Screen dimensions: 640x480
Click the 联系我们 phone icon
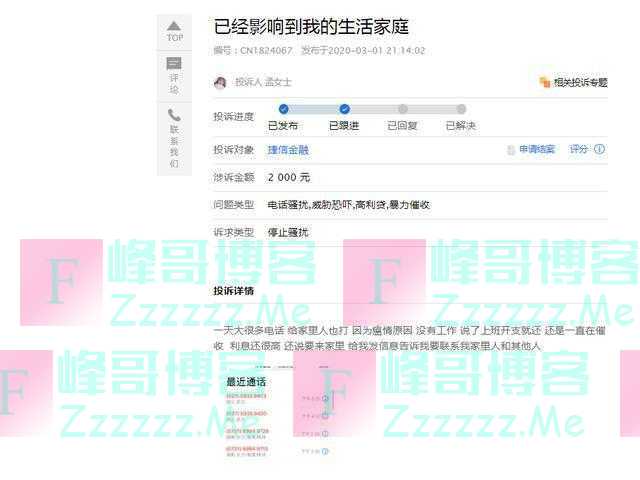pos(174,116)
